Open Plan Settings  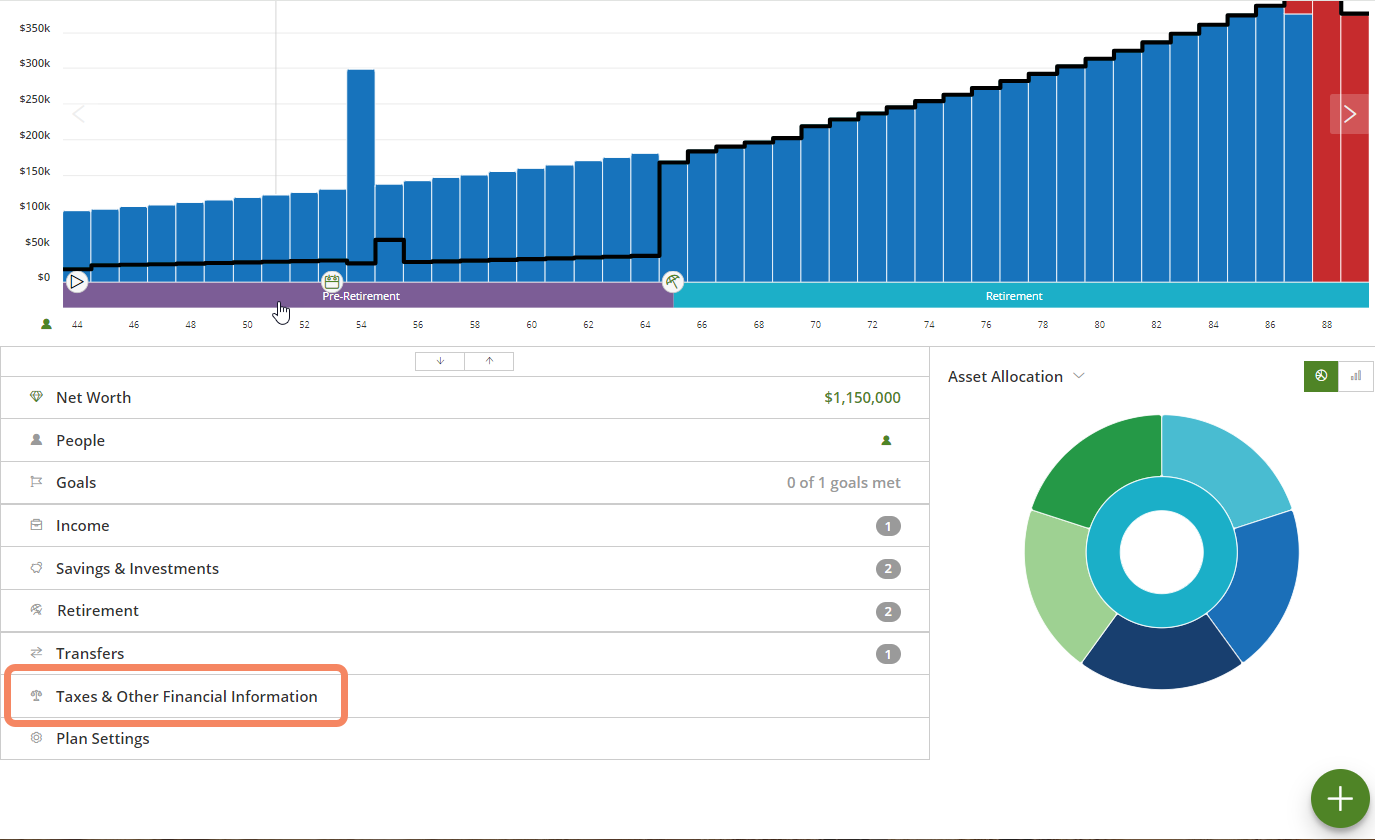pos(102,739)
